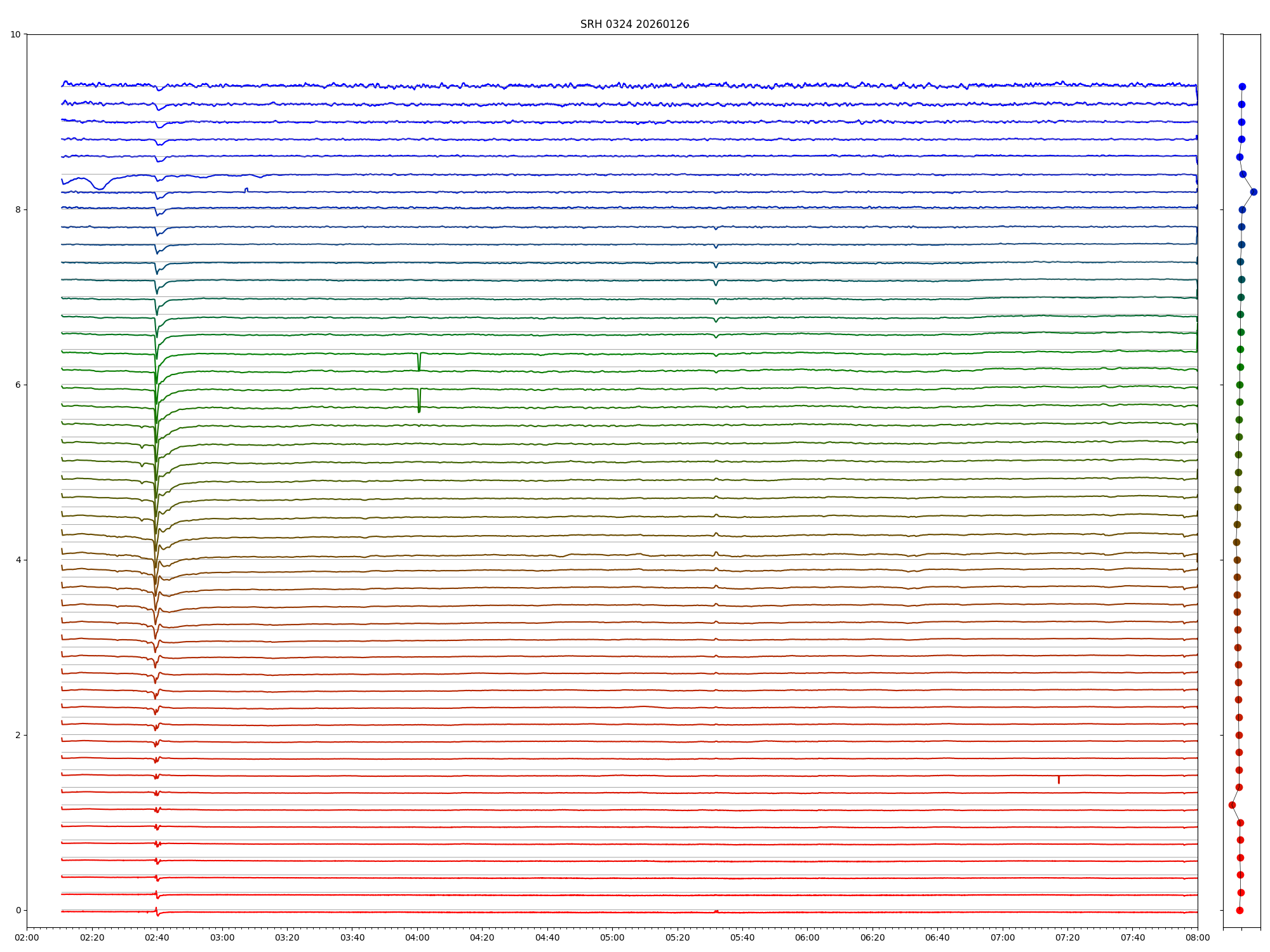Click the y-axis label 10
Image resolution: width=1270 pixels, height=952 pixels.
point(15,34)
